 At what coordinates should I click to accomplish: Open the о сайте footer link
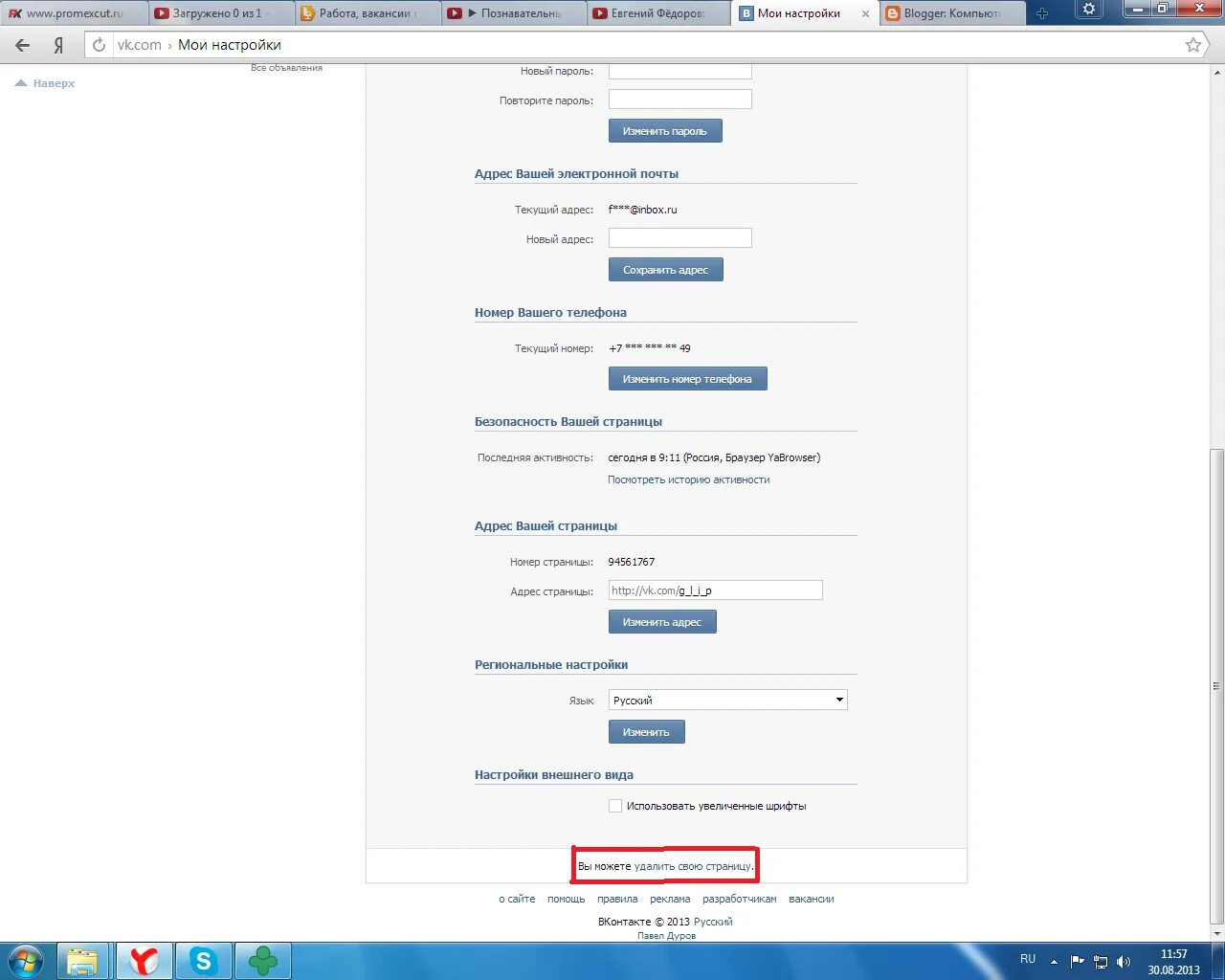[x=517, y=899]
